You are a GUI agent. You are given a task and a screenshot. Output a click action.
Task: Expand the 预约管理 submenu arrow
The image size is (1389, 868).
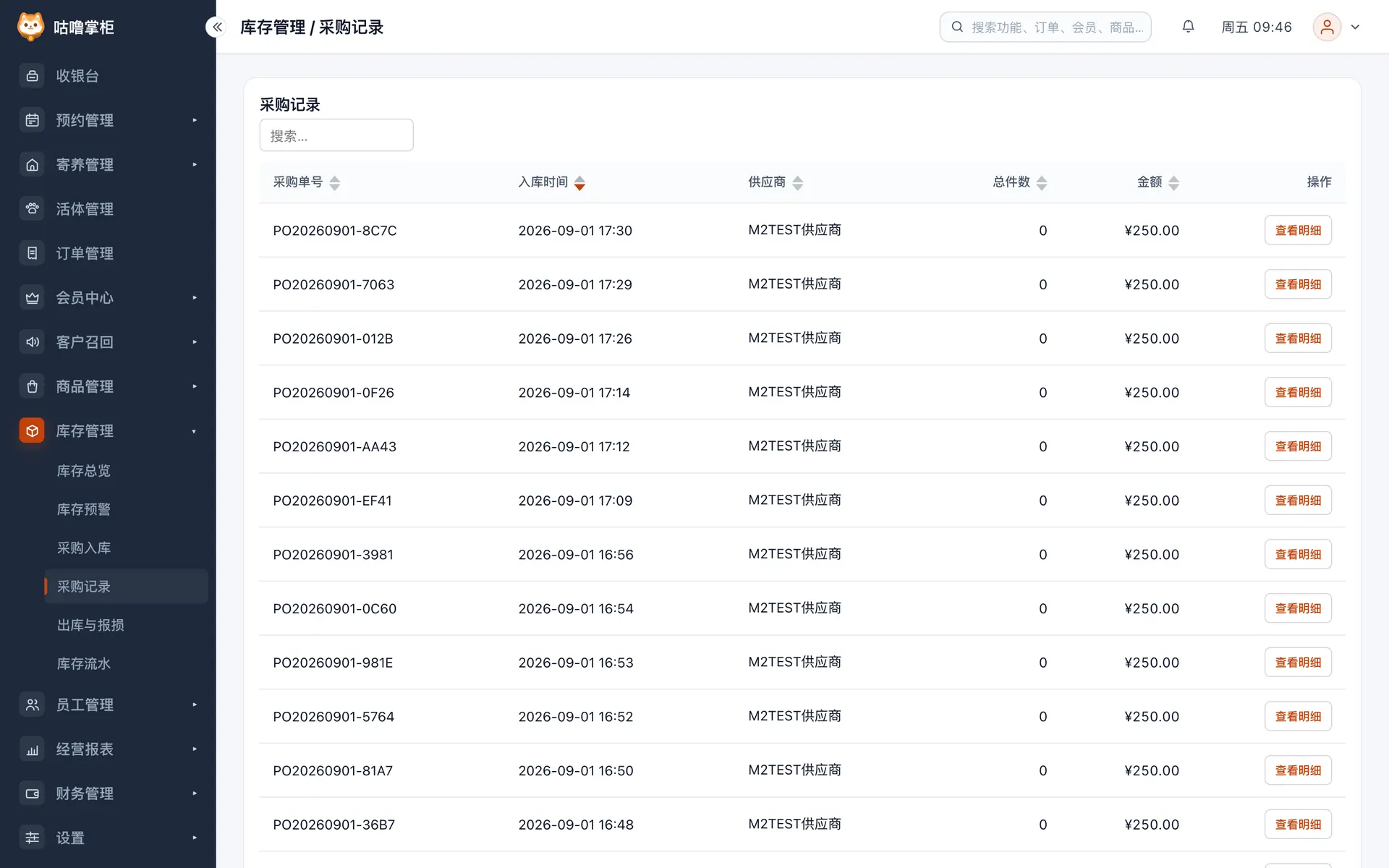[195, 120]
